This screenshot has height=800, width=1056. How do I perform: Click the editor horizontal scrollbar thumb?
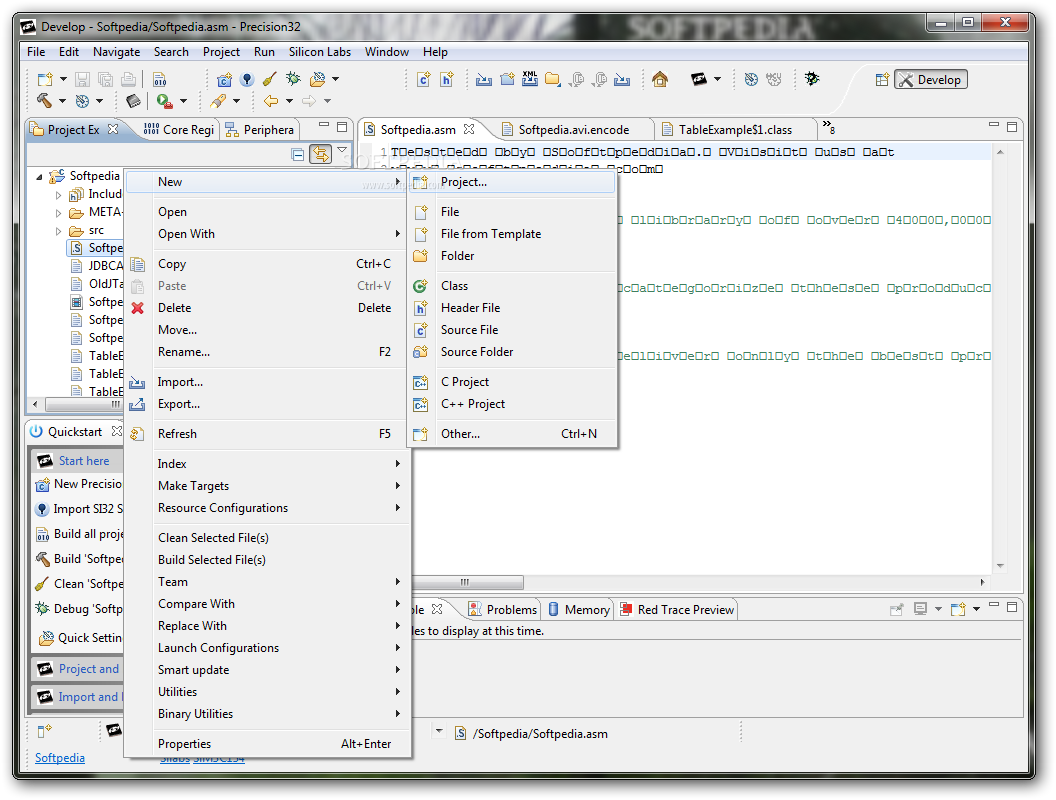coord(467,582)
